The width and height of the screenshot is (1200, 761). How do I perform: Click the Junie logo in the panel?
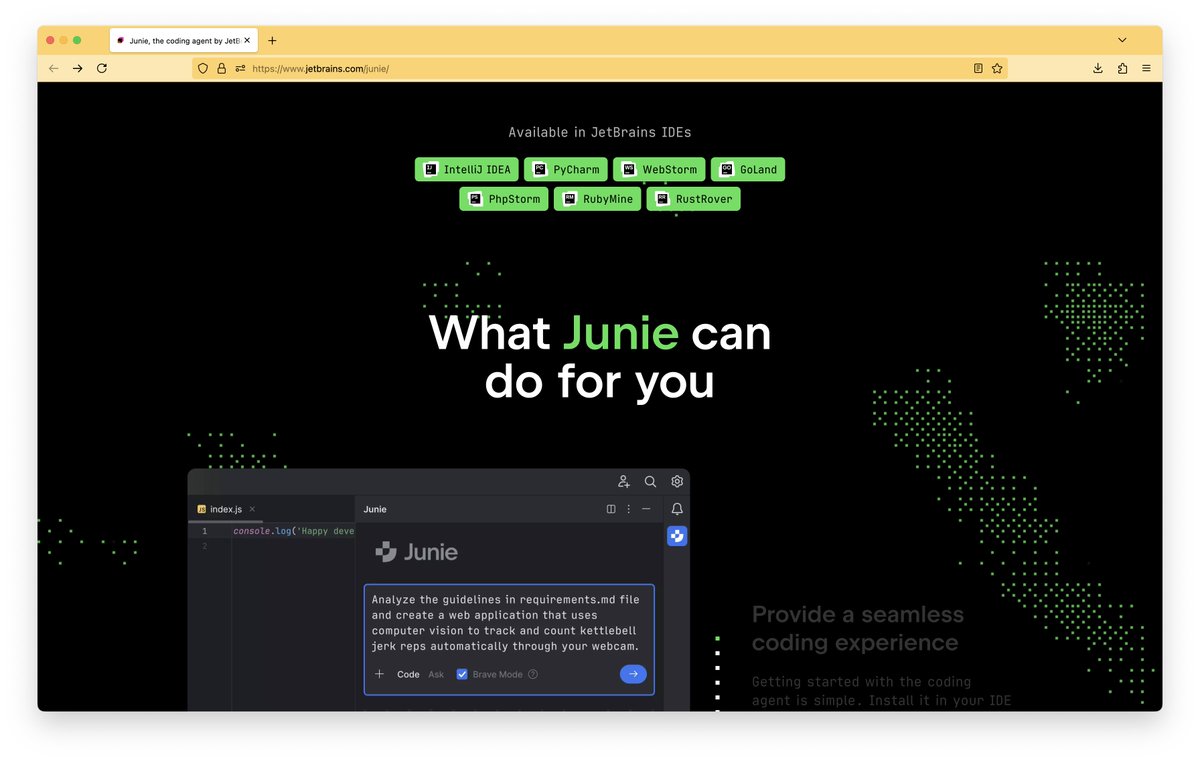416,551
